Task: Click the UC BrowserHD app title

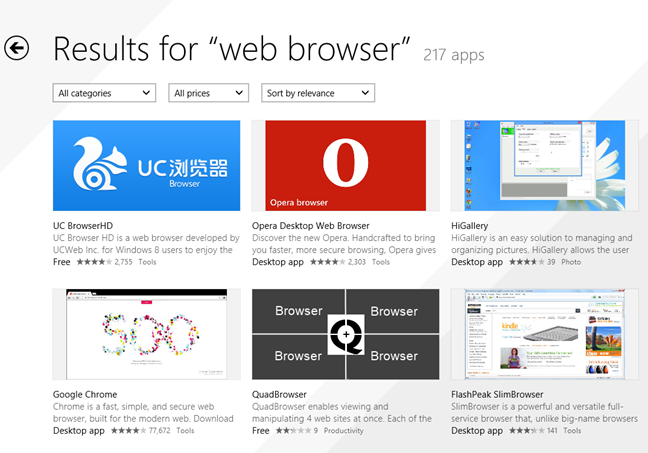Action: pyautogui.click(x=83, y=226)
